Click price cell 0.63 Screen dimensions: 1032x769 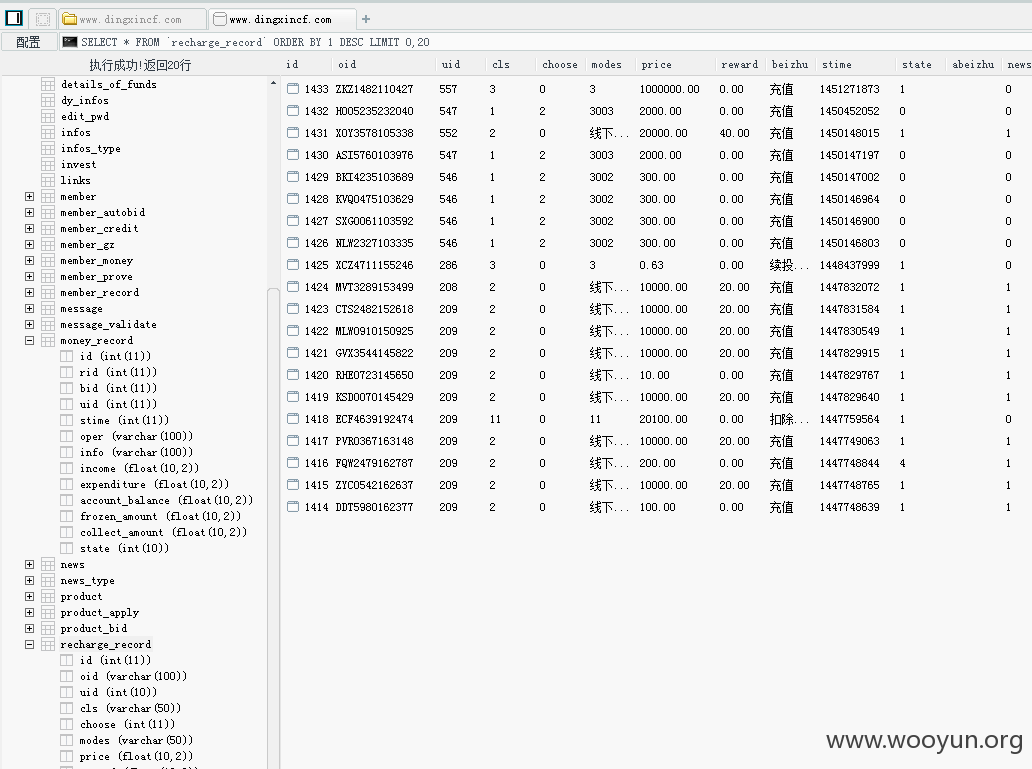[x=652, y=265]
